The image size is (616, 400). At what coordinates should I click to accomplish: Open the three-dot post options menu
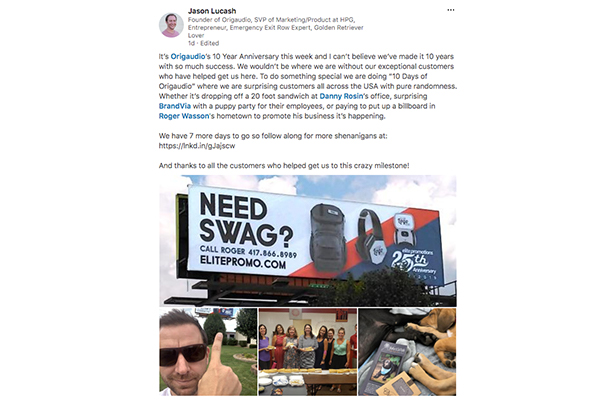[451, 10]
